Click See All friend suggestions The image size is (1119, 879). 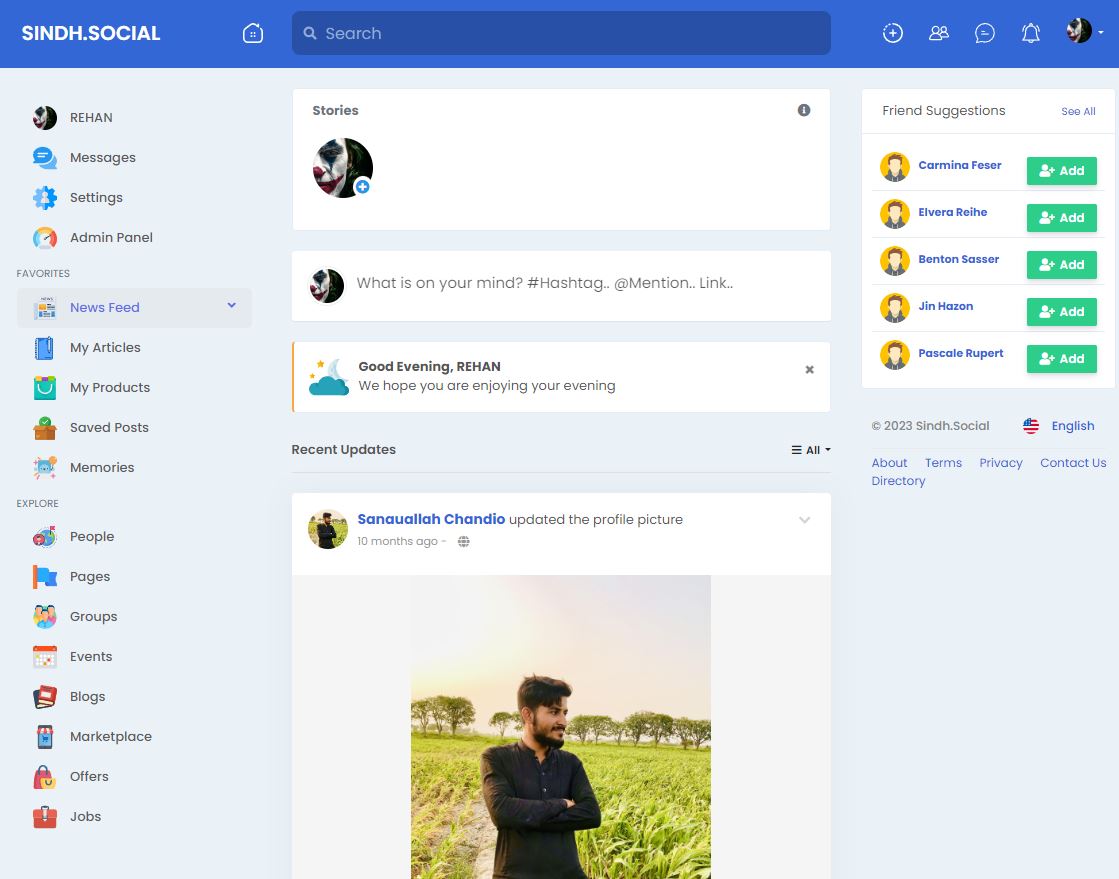click(1077, 111)
